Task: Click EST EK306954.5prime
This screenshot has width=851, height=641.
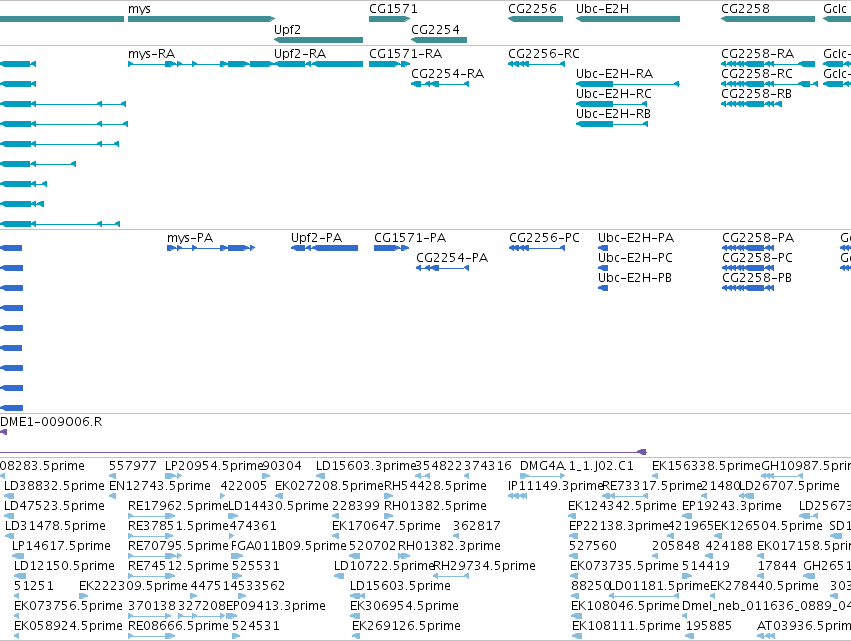Action: [404, 606]
